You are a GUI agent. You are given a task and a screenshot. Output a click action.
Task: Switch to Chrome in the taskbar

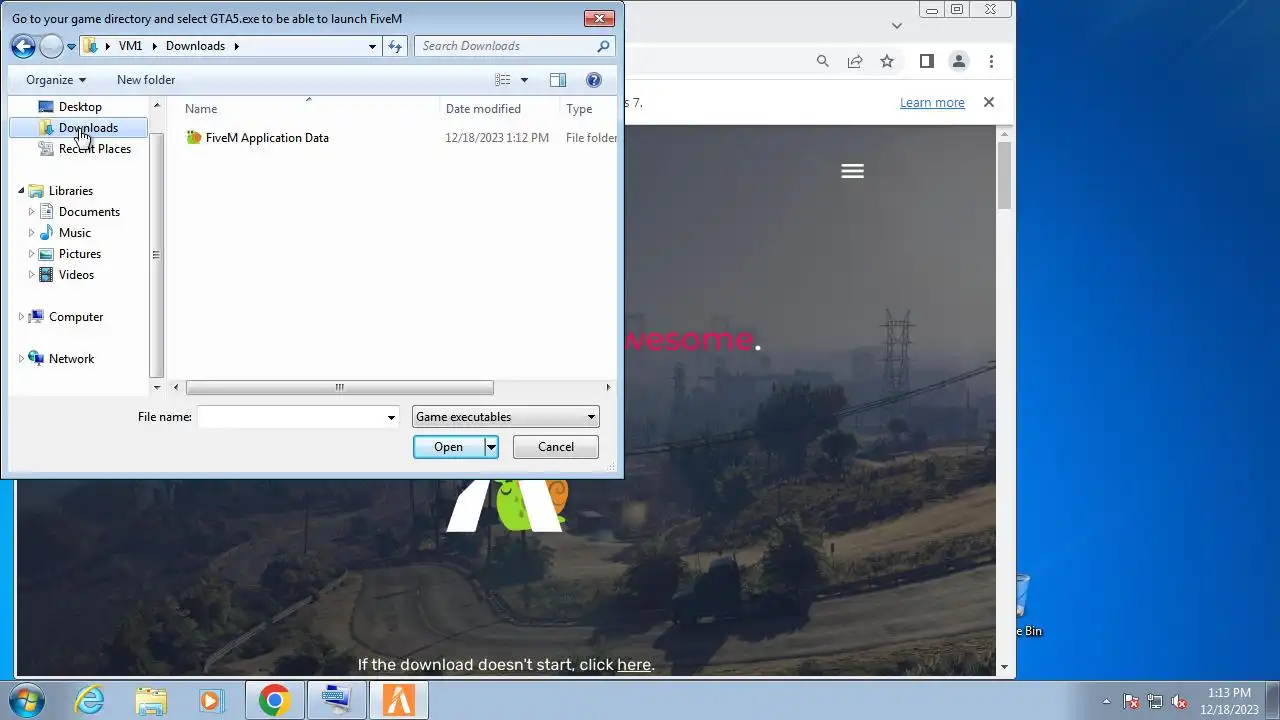(x=275, y=701)
